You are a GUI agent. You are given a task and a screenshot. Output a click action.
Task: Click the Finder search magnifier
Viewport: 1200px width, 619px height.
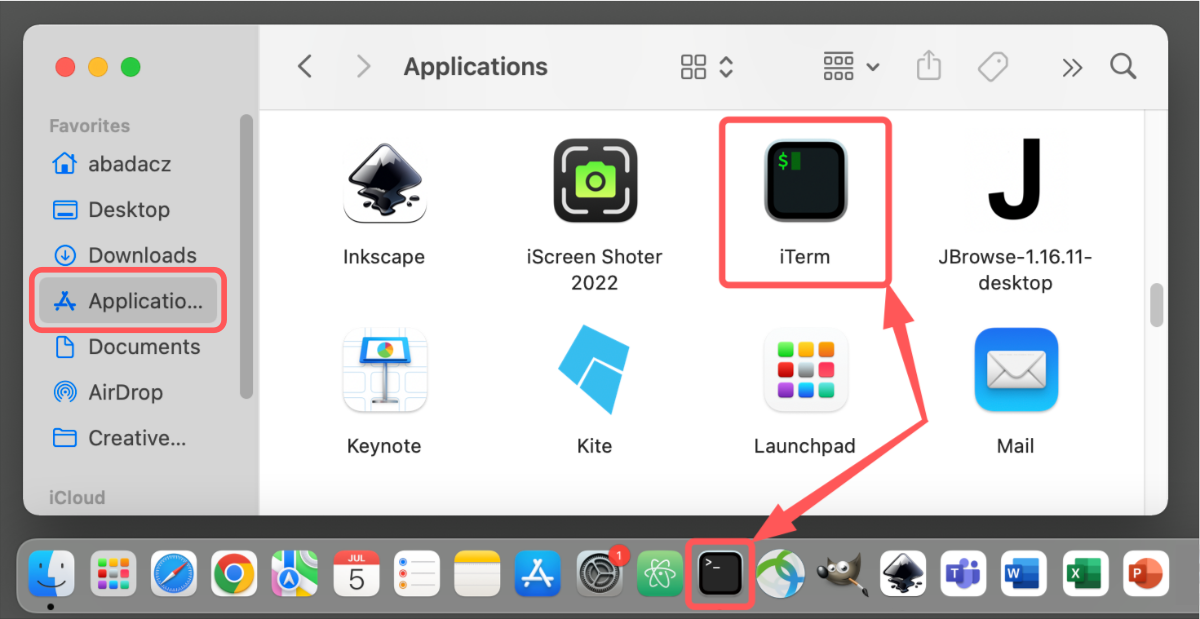click(1123, 67)
